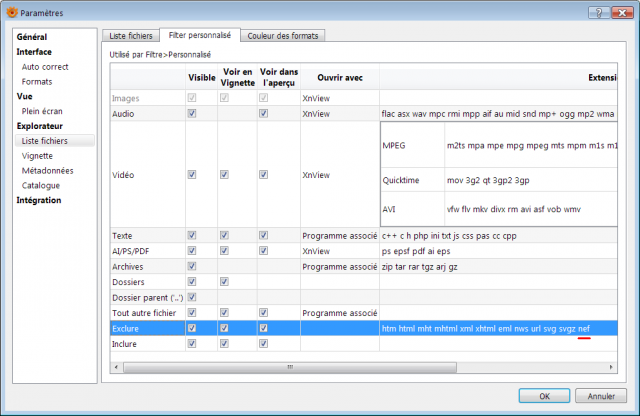Open Métadonnées settings in sidebar

(47, 171)
